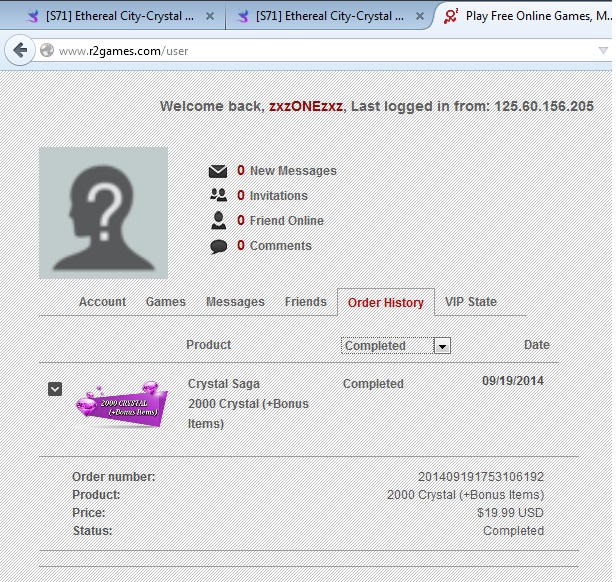The width and height of the screenshot is (616, 582).
Task: Switch to the Games tab
Action: (166, 302)
